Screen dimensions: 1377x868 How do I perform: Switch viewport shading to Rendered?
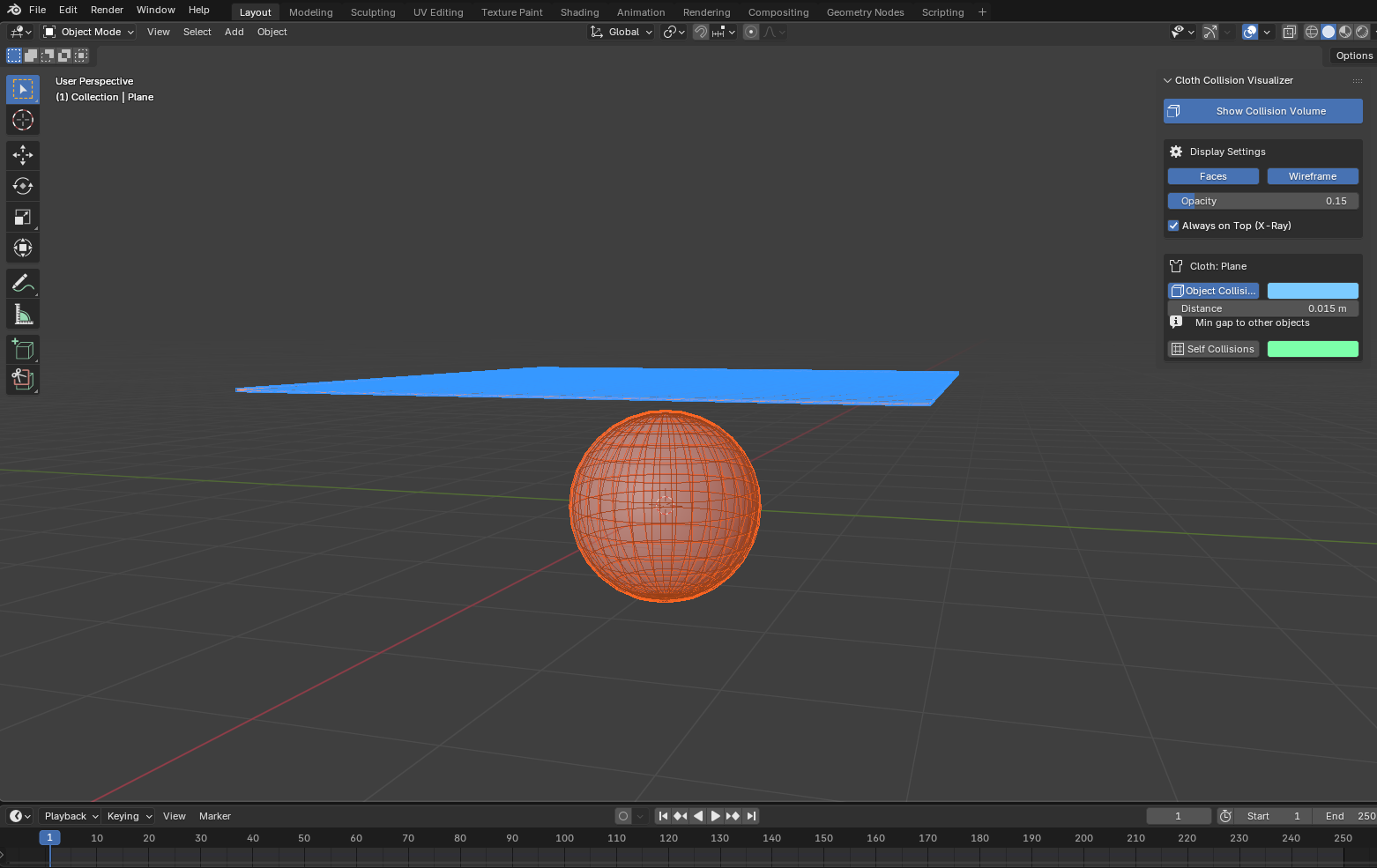1362,32
